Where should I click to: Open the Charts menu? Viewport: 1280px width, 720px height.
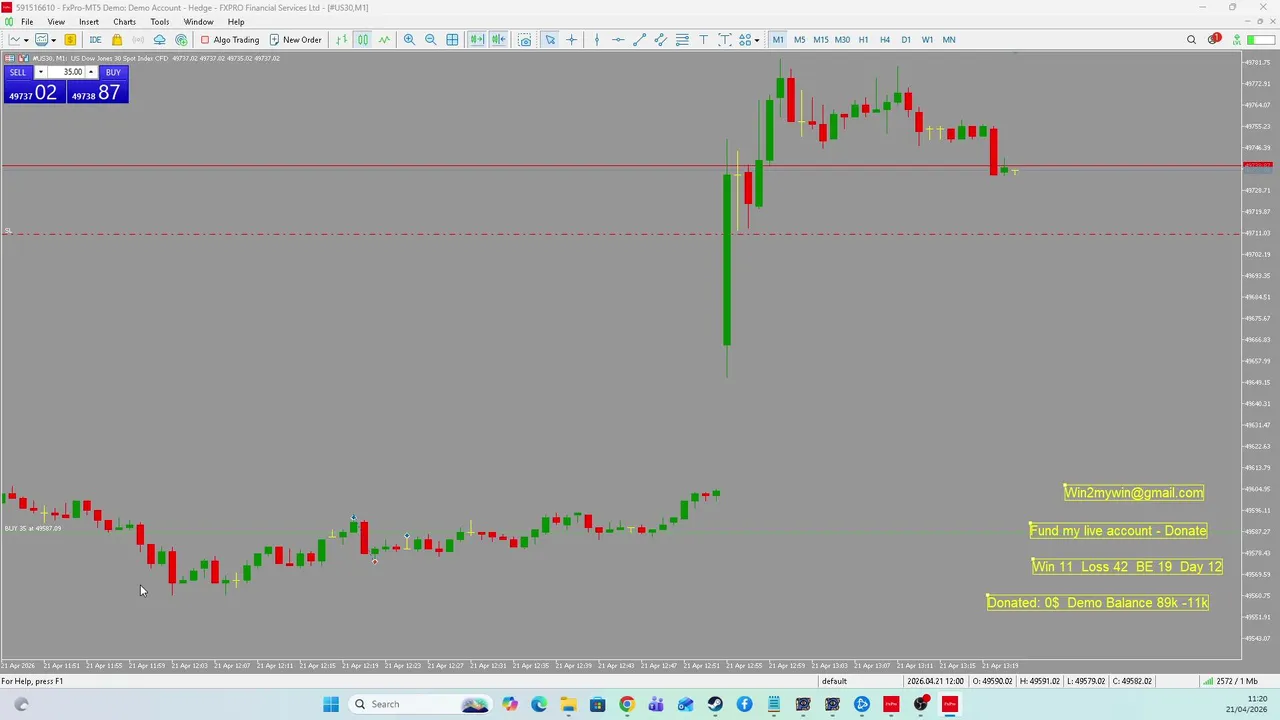[124, 22]
